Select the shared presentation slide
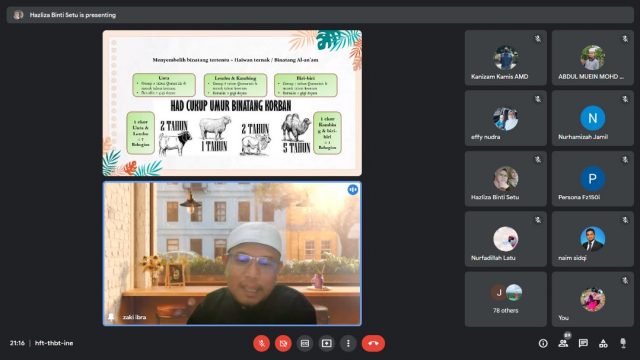The width and height of the screenshot is (640, 360). (232, 103)
